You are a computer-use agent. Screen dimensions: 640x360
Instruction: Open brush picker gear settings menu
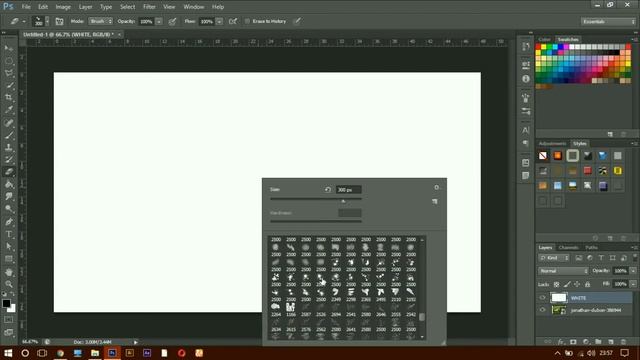tap(436, 187)
